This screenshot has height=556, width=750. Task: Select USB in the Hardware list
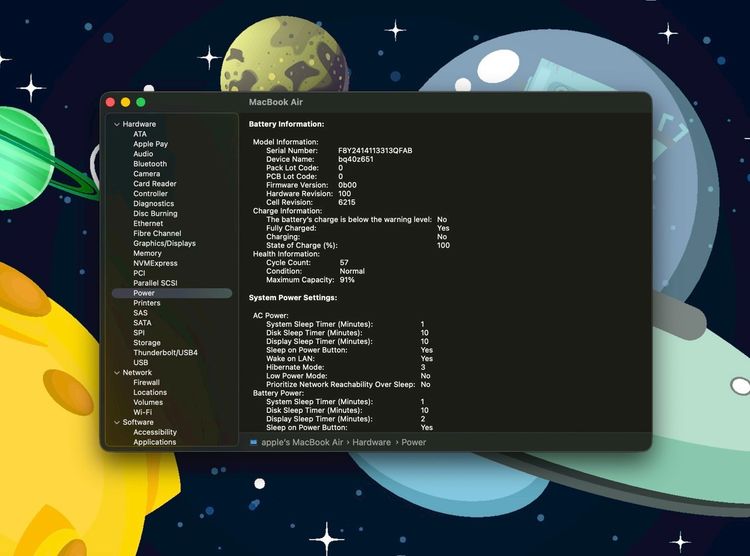(x=140, y=363)
